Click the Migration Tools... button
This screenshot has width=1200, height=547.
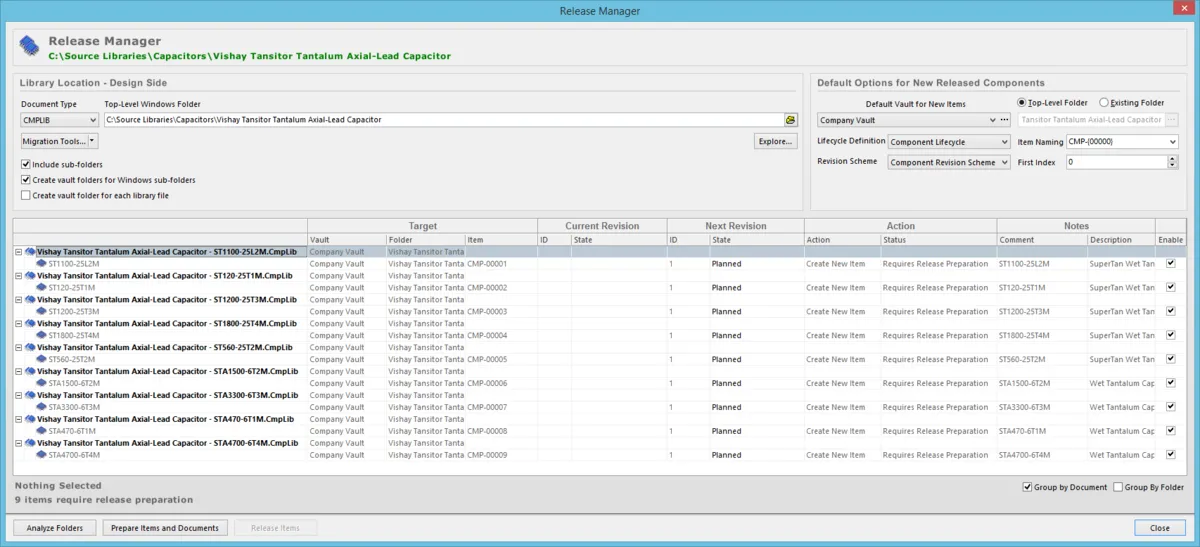[x=54, y=142]
